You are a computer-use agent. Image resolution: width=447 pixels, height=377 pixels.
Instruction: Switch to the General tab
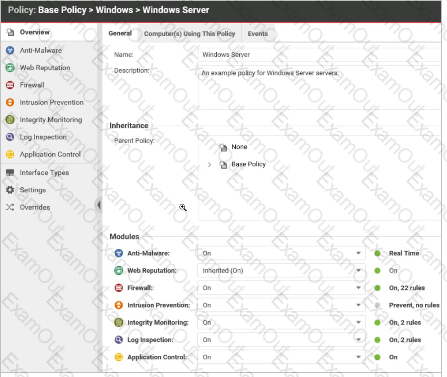(120, 33)
